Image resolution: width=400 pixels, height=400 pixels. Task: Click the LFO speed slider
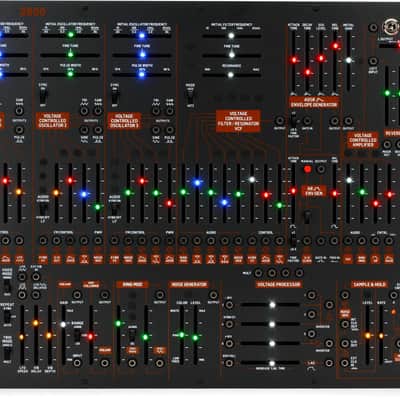click(22, 335)
